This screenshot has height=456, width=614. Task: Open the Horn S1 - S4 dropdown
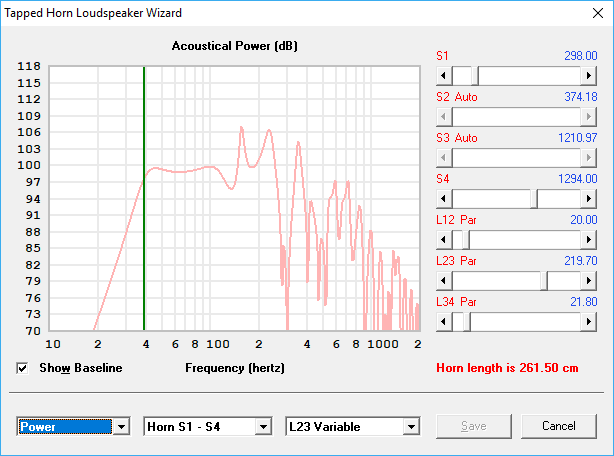tap(264, 426)
